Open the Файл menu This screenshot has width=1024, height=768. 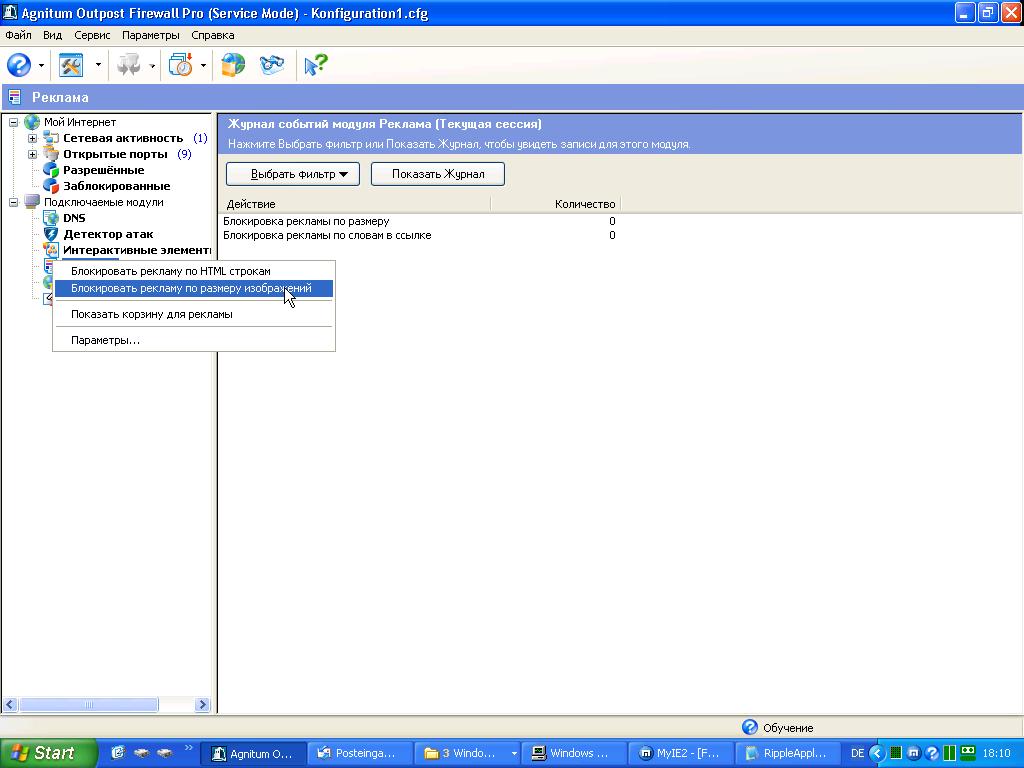18,35
